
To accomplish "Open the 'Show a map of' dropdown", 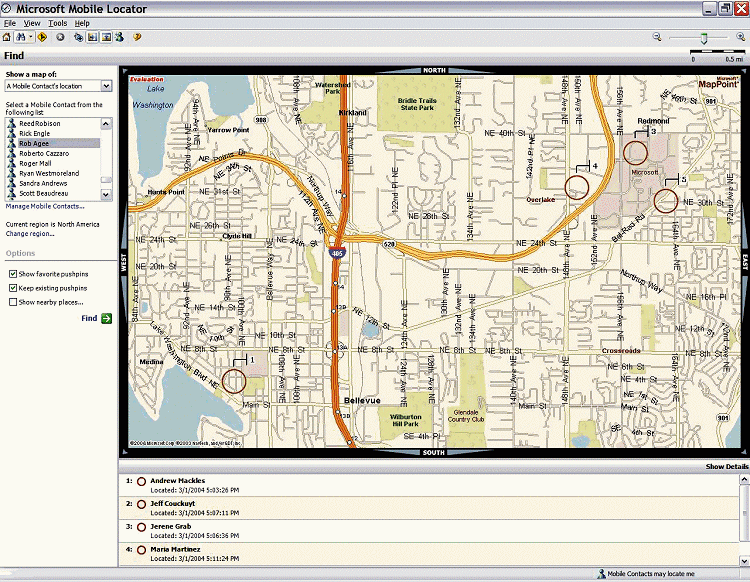I will point(106,86).
